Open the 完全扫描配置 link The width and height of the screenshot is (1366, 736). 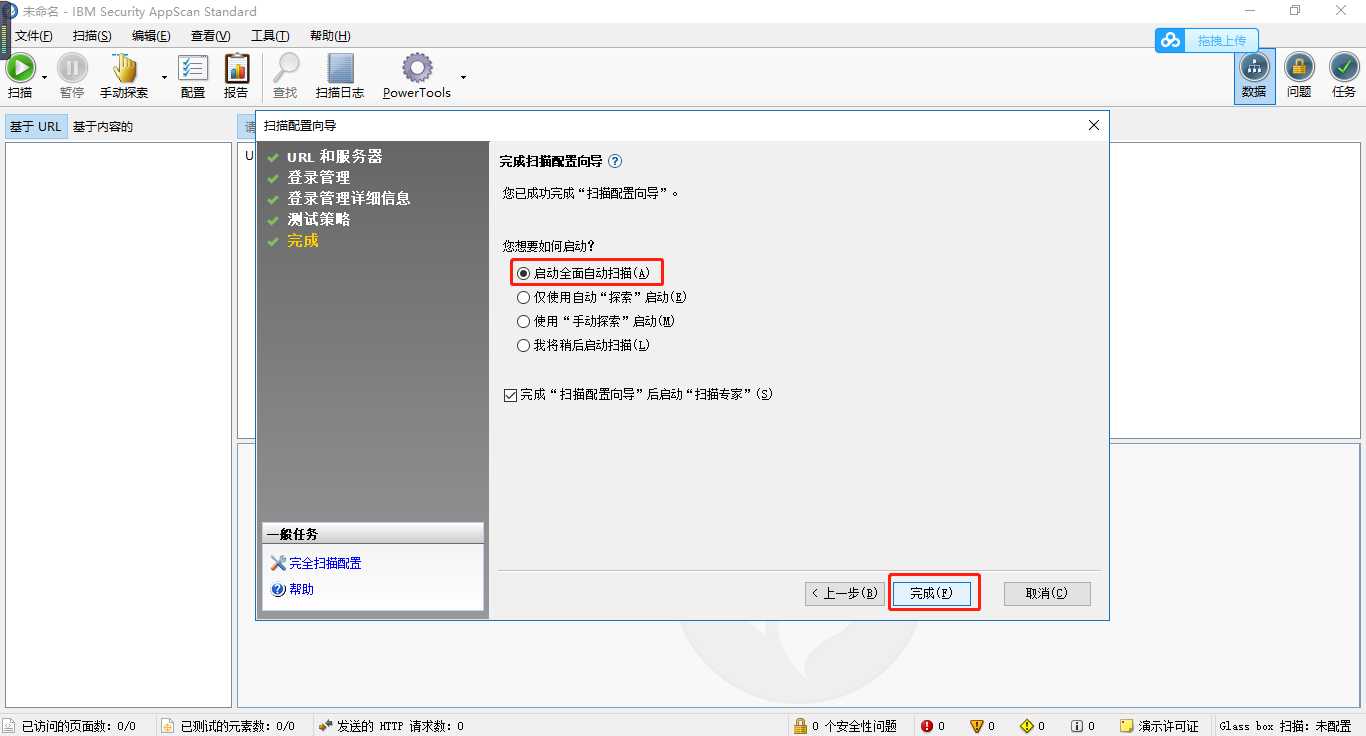click(x=325, y=563)
